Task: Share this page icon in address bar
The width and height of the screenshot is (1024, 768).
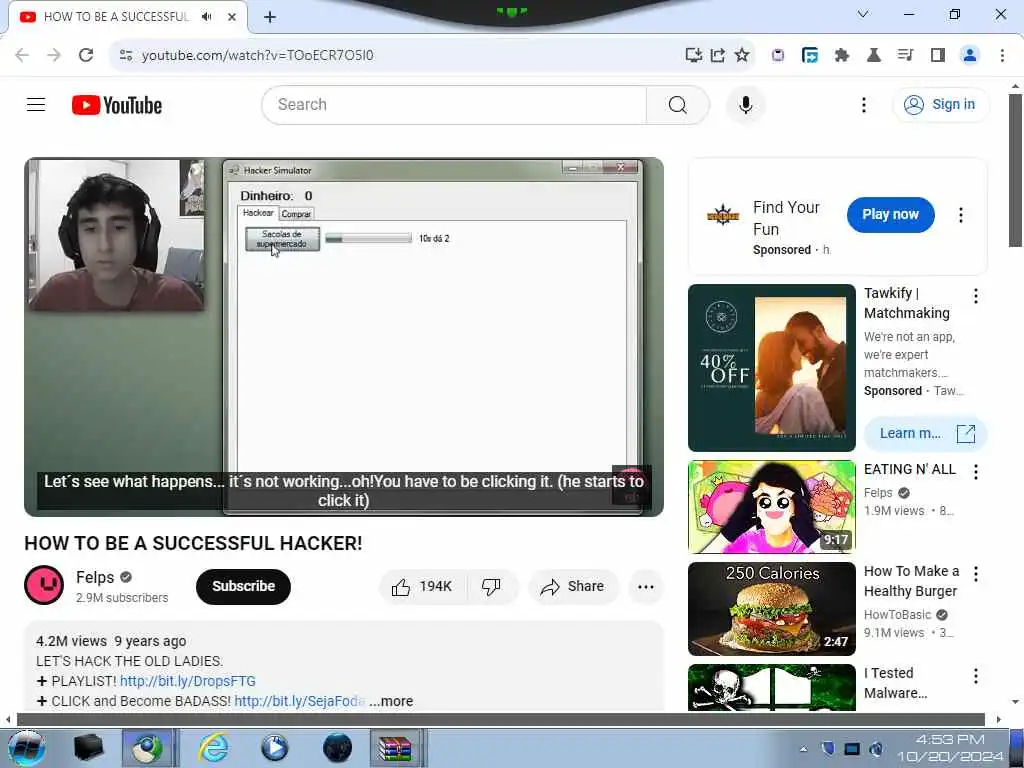Action: [718, 55]
